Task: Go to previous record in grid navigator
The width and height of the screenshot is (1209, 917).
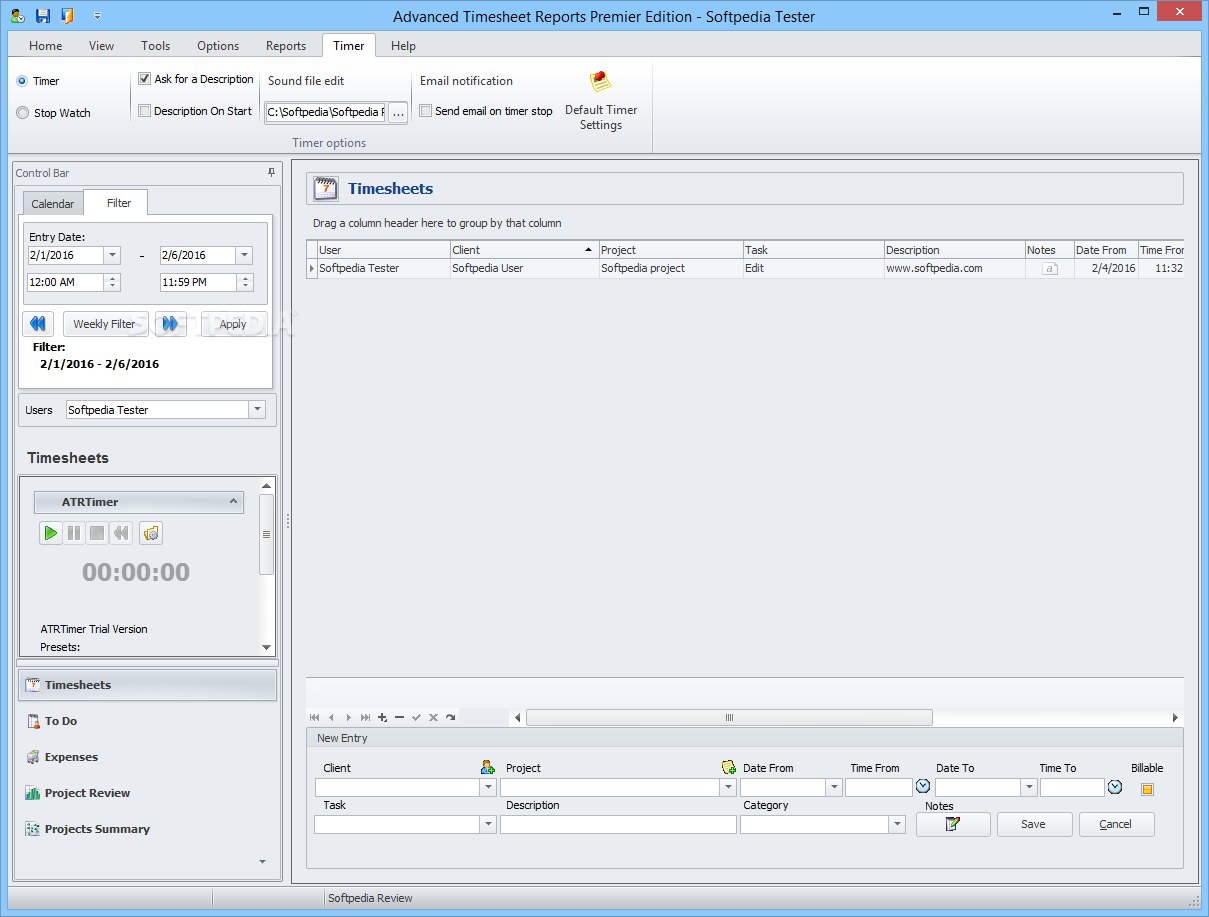Action: [x=331, y=718]
